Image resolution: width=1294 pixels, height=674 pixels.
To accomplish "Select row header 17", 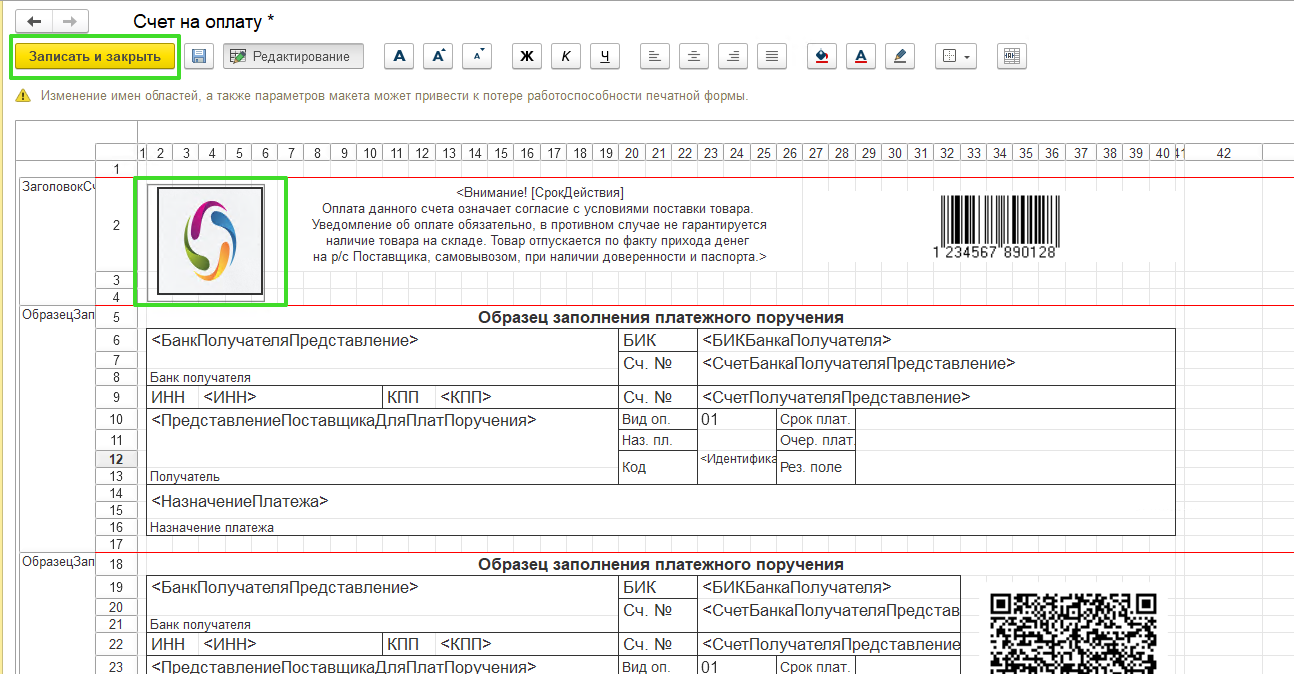I will pyautogui.click(x=116, y=544).
